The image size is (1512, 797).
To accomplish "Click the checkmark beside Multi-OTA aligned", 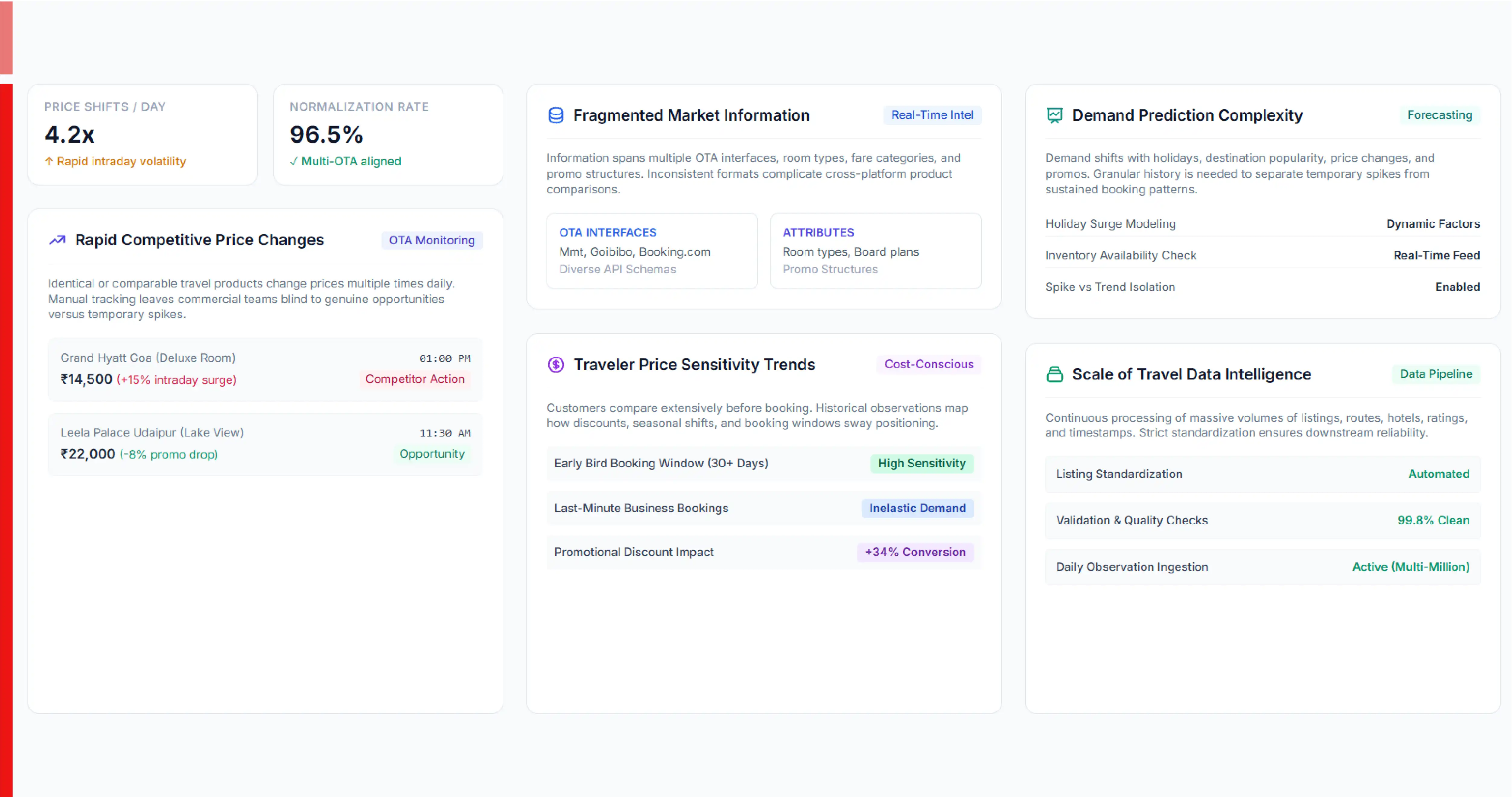I will [x=294, y=161].
